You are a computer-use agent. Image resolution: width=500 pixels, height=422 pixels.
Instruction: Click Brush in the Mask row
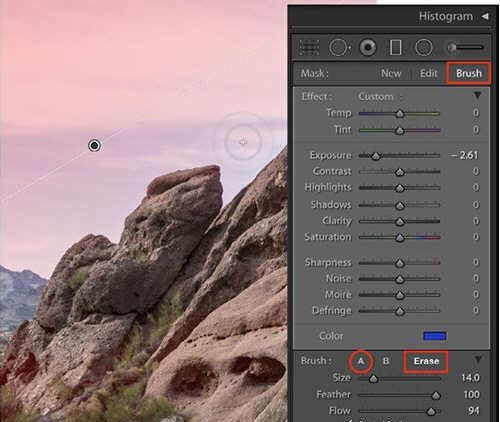coord(469,73)
